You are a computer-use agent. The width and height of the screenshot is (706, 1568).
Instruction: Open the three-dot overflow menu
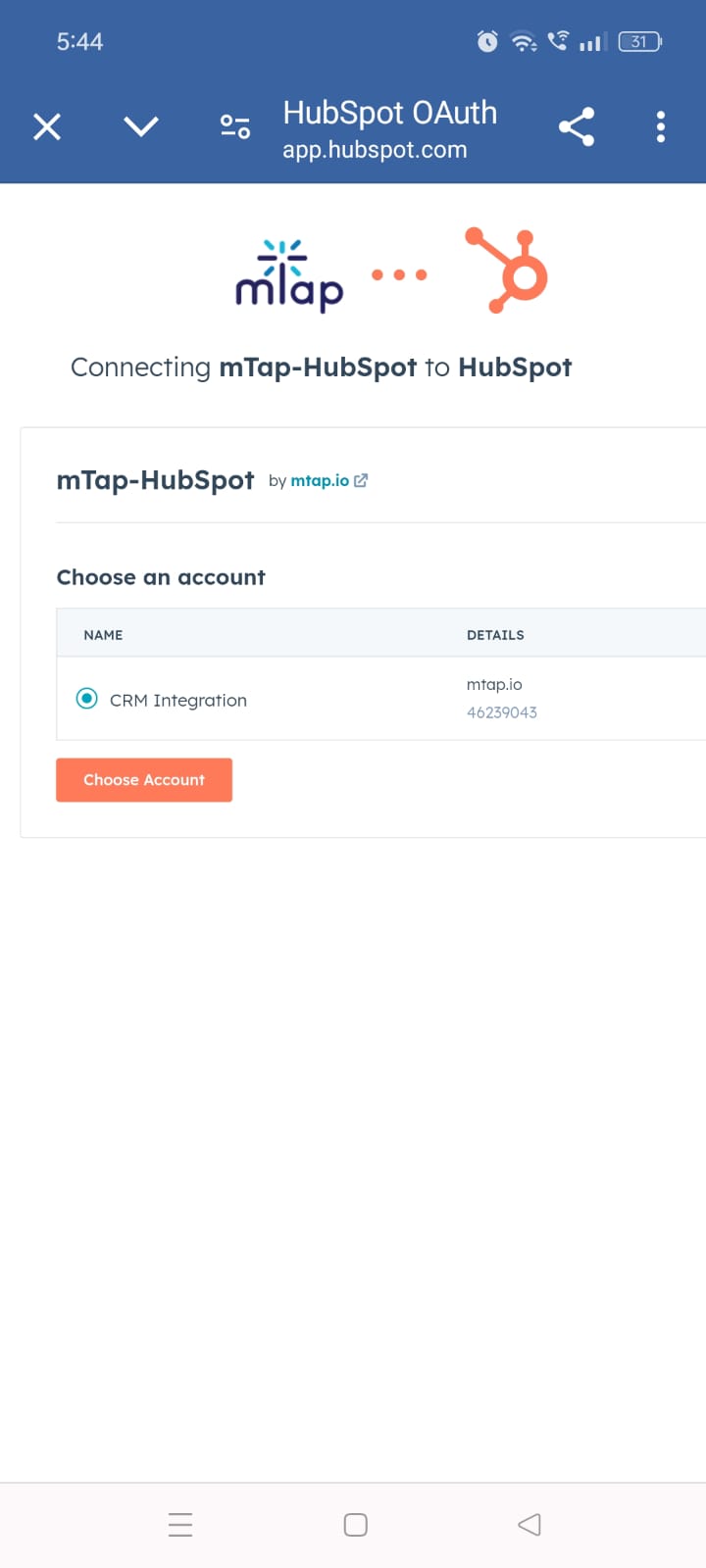coord(660,126)
